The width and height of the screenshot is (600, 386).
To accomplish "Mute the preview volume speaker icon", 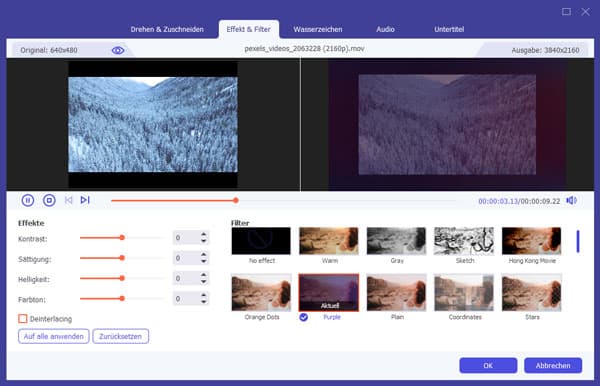I will pyautogui.click(x=571, y=200).
